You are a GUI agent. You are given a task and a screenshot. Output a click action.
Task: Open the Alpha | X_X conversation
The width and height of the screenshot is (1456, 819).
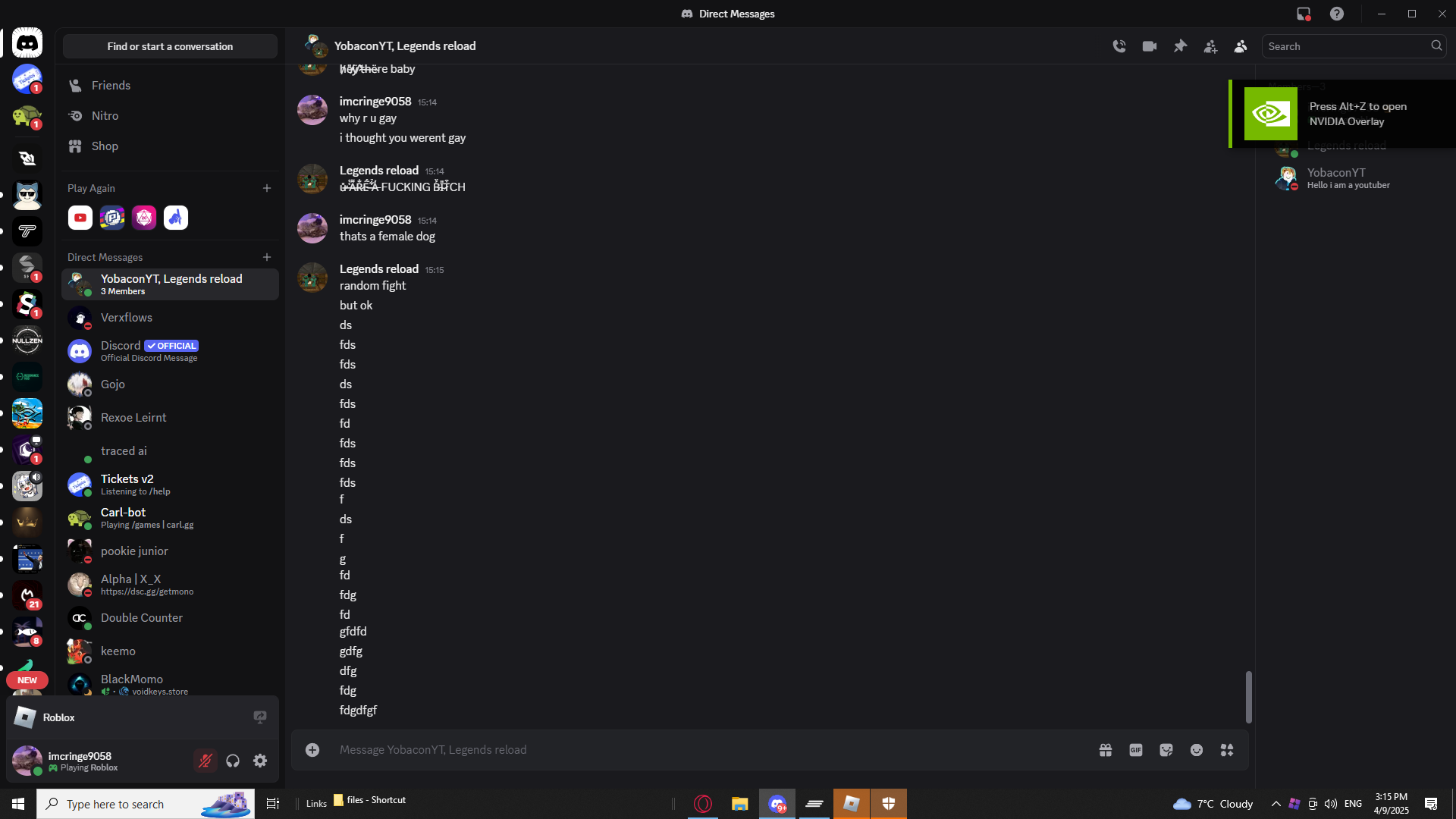[170, 585]
